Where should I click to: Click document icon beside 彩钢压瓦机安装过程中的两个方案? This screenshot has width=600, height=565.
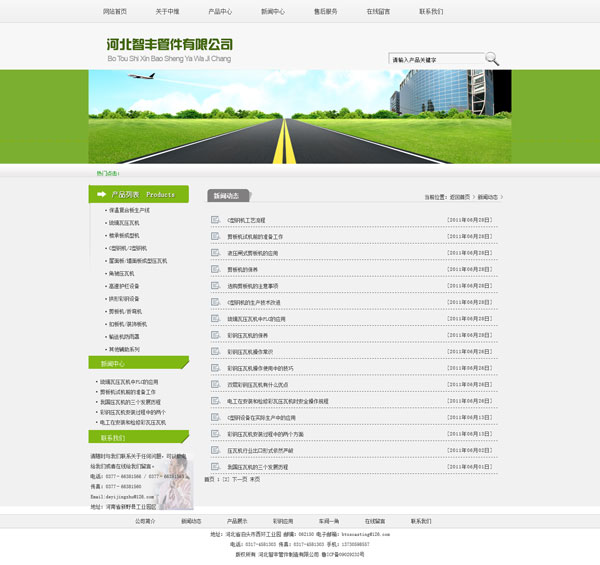(215, 433)
